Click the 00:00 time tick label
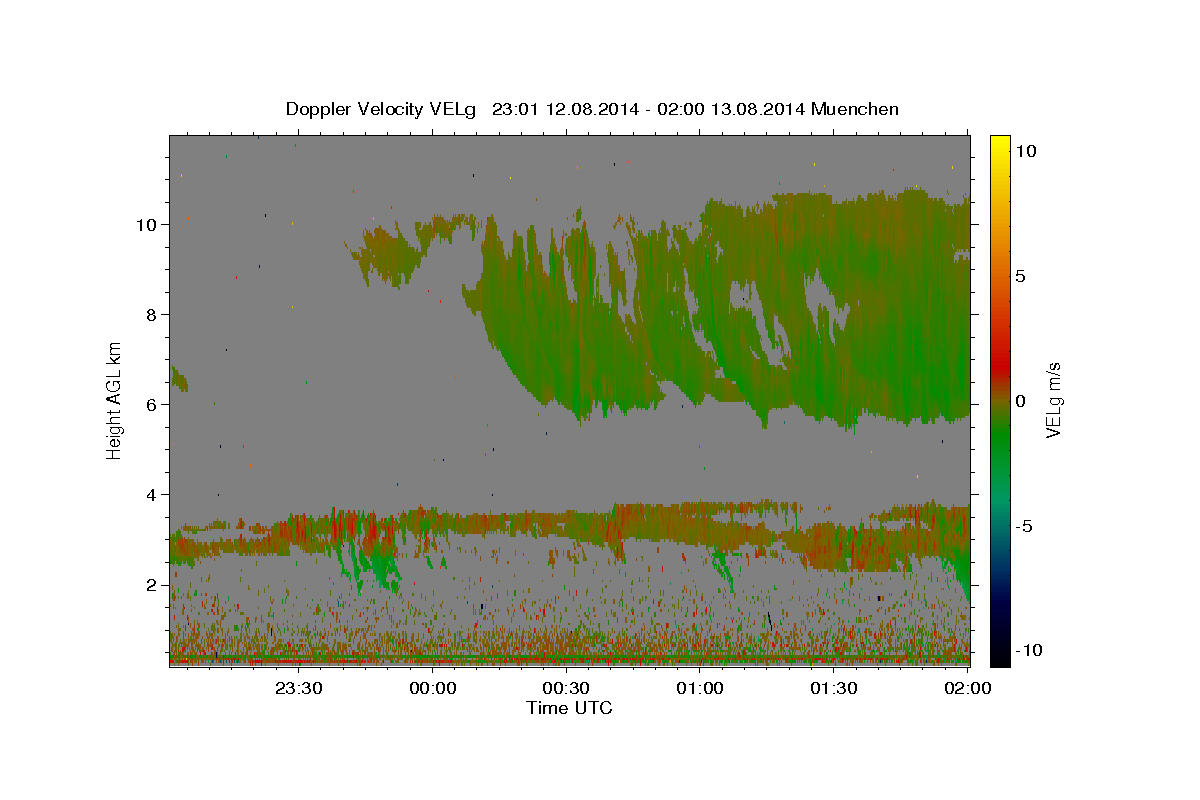 tap(433, 688)
